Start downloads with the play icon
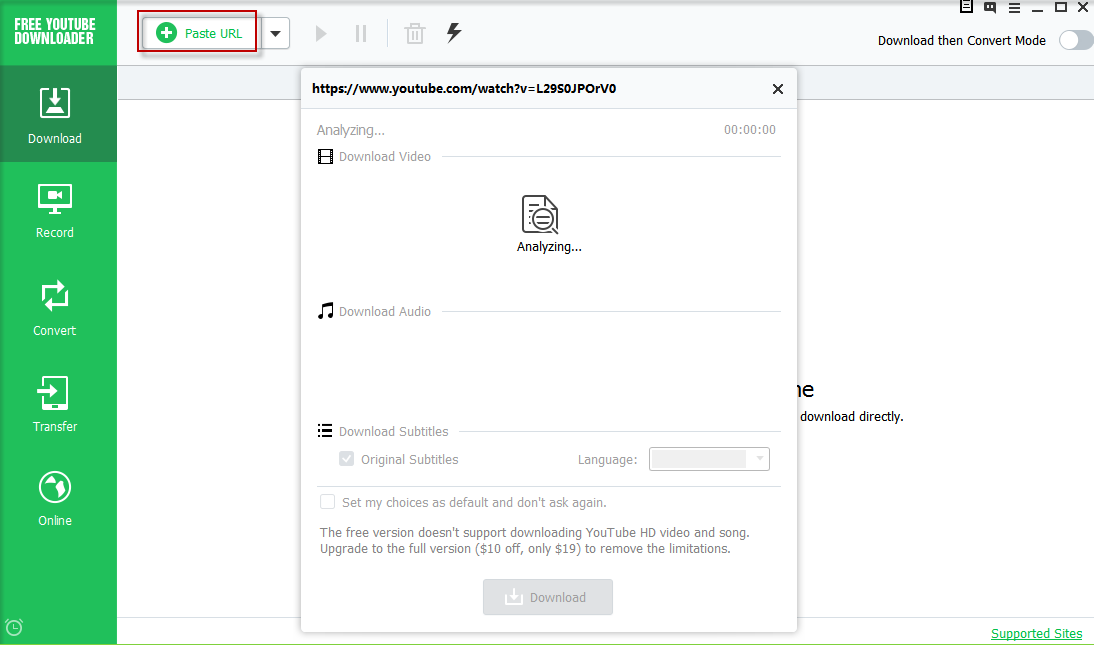Viewport: 1094px width, 645px height. [321, 34]
